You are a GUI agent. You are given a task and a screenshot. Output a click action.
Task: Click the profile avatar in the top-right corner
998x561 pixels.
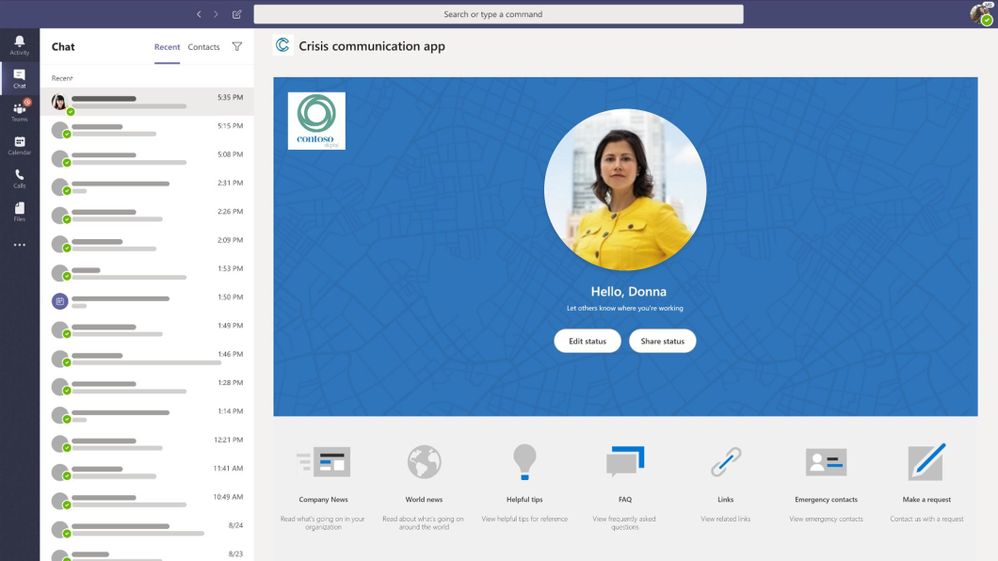click(981, 13)
